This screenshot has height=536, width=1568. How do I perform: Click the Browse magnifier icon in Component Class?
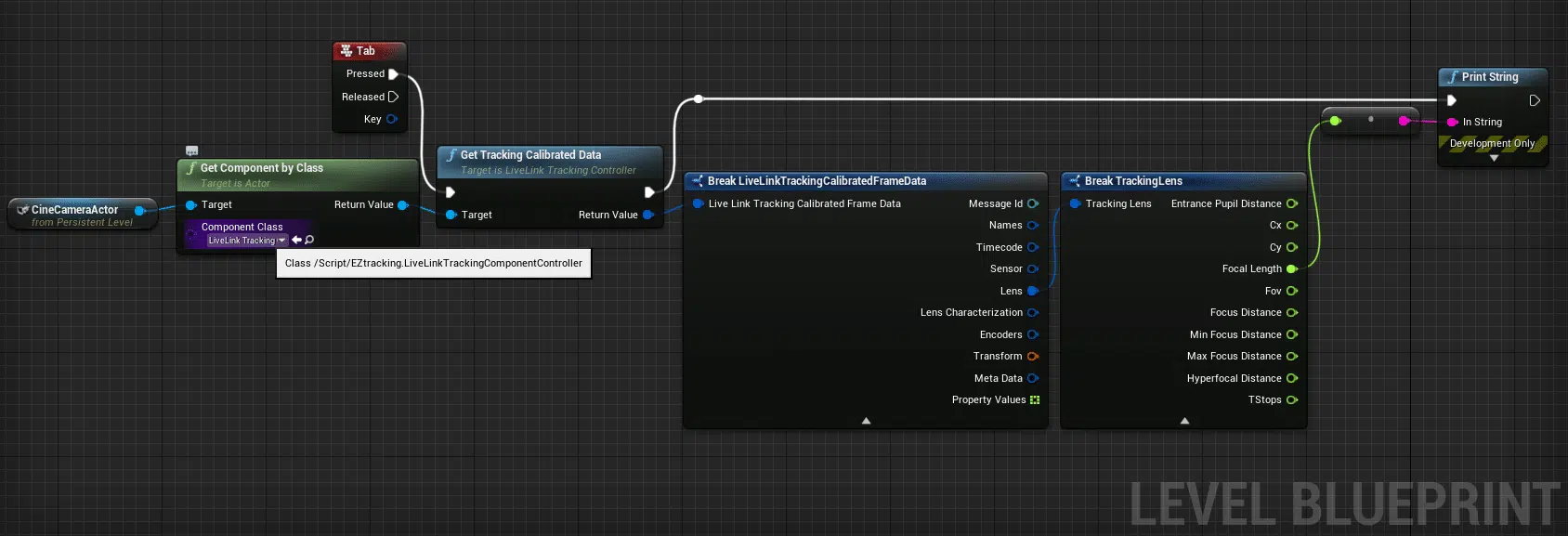coord(309,240)
